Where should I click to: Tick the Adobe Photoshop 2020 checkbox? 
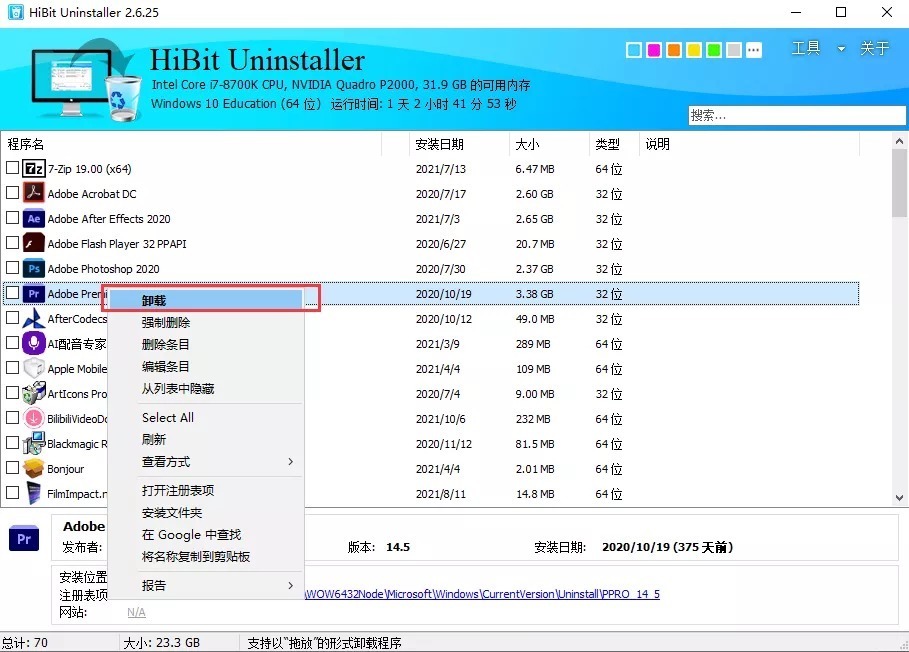tap(12, 268)
